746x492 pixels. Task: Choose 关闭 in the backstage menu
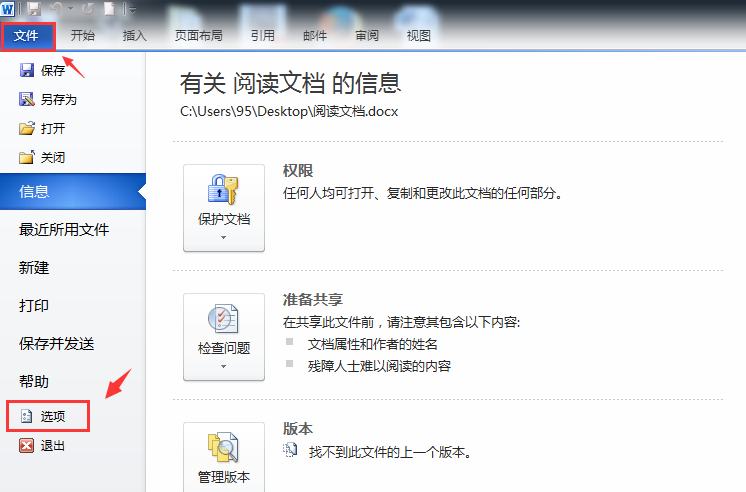(42, 157)
